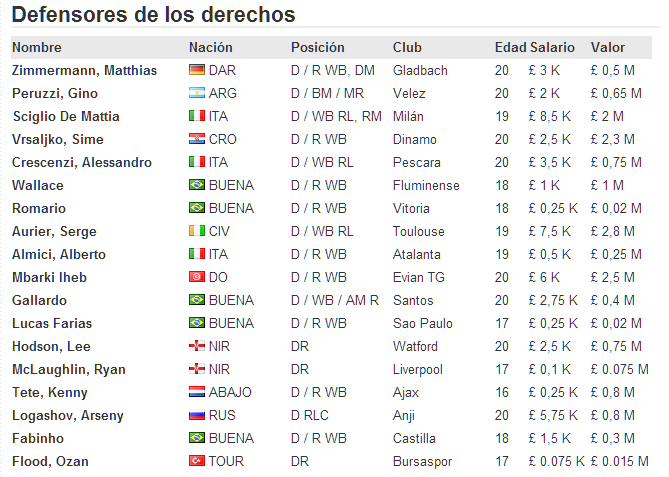The height and width of the screenshot is (477, 669).
Task: Open player Zimmermann, Matthias
Action: (84, 70)
